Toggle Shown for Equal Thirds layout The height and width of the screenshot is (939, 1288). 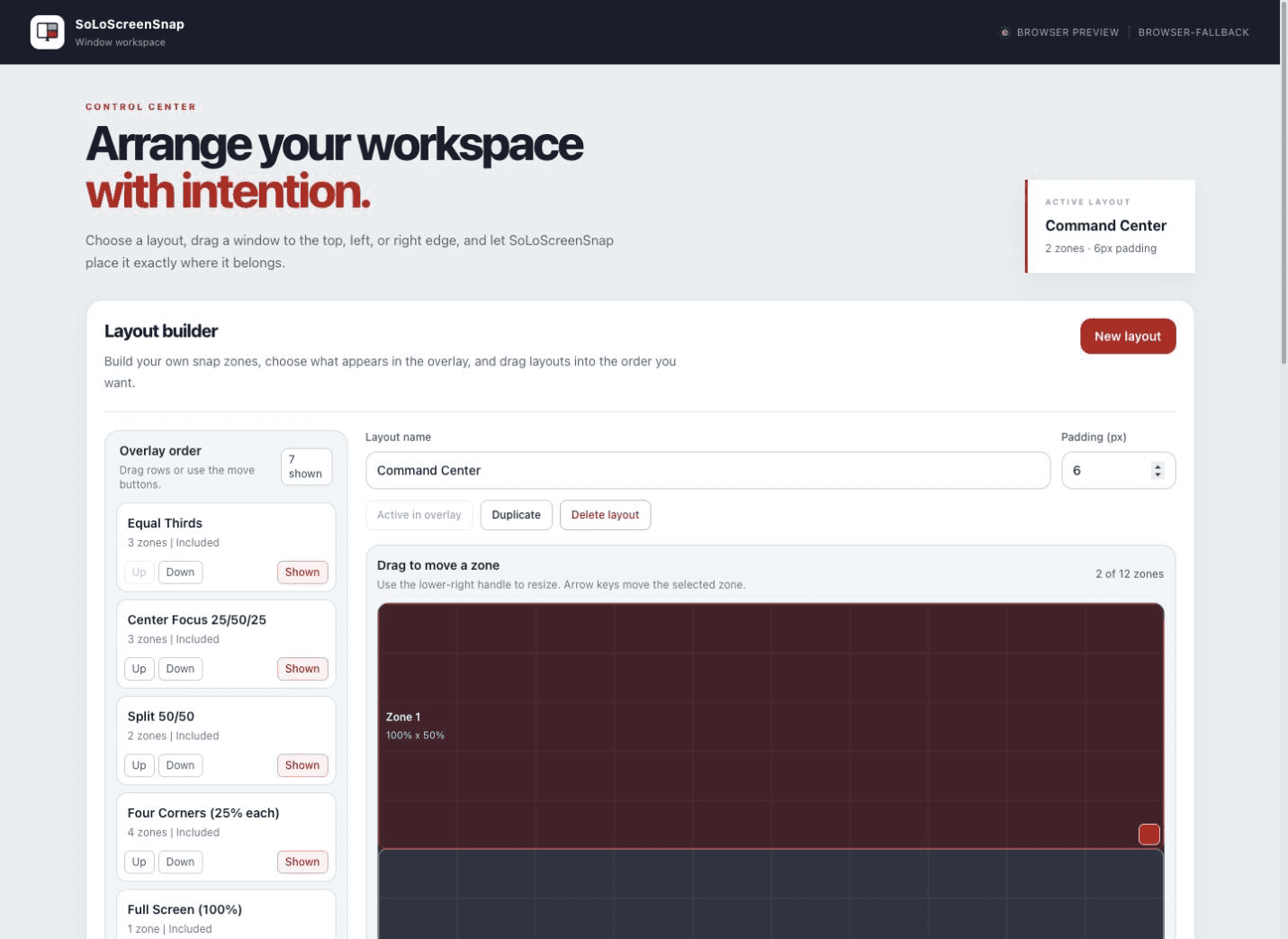pyautogui.click(x=302, y=573)
